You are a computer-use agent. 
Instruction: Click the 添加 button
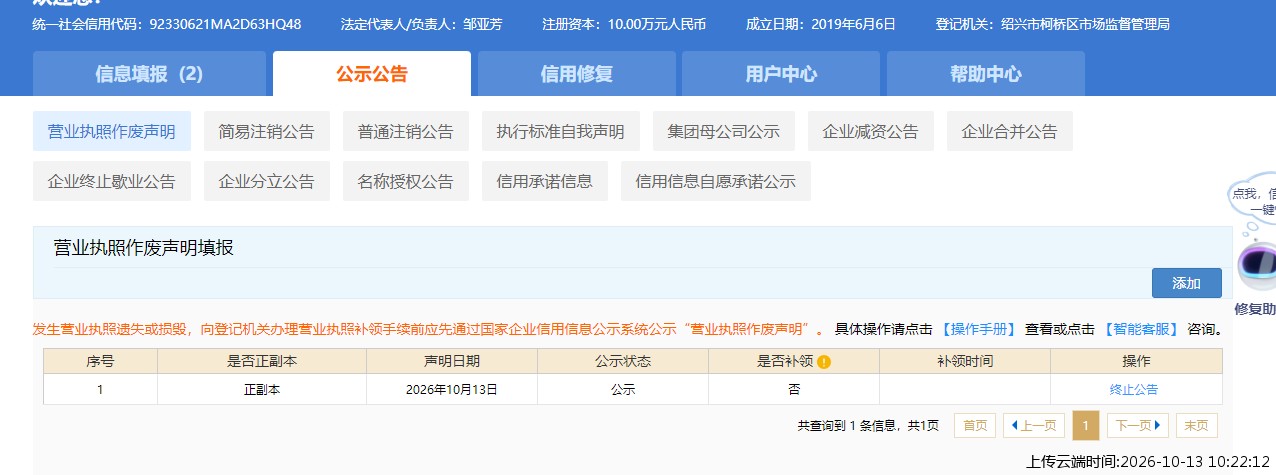pos(1187,283)
